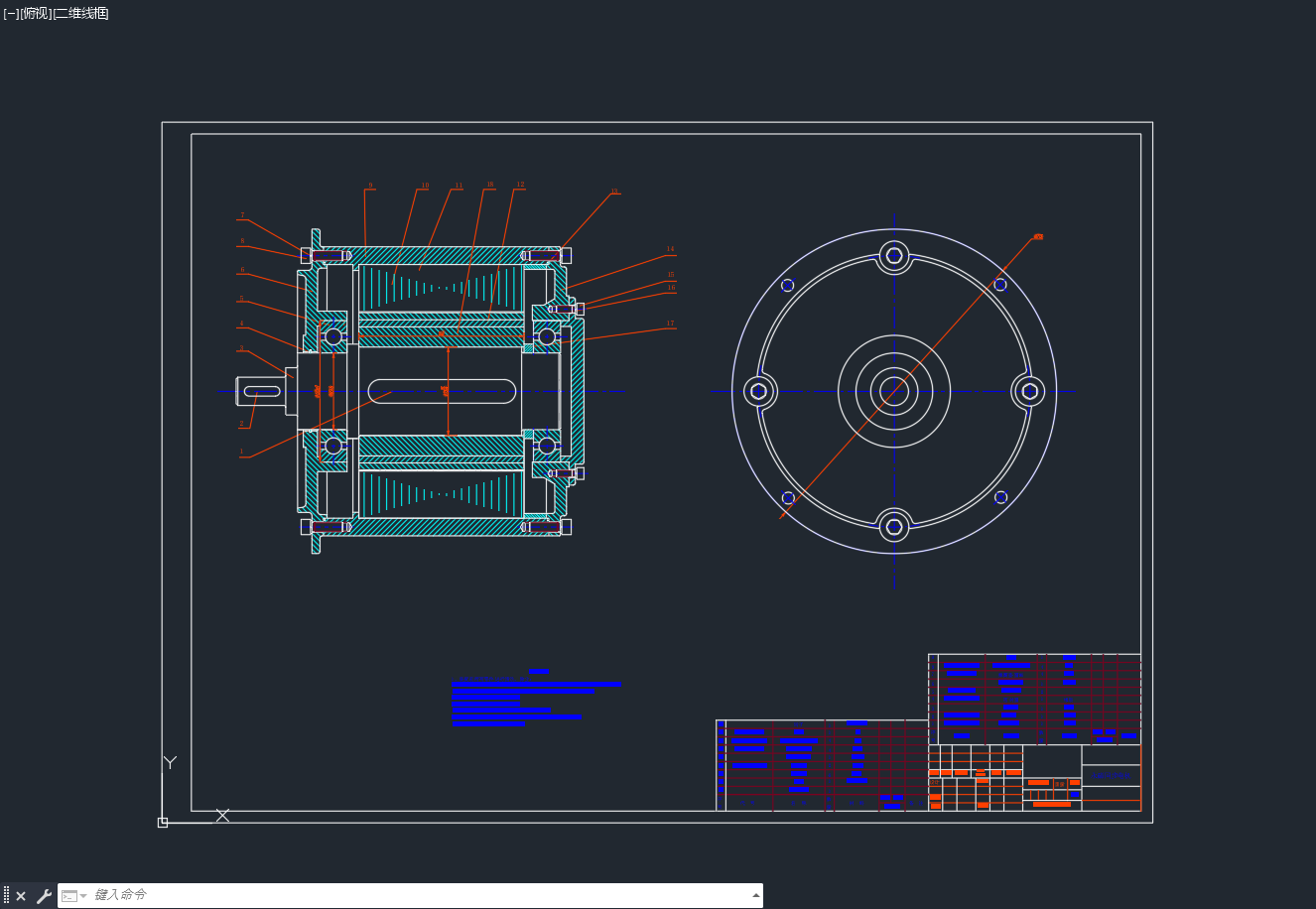This screenshot has width=1316, height=909.
Task: Select the rightmost hex bolt in the end view
Action: click(x=1029, y=391)
